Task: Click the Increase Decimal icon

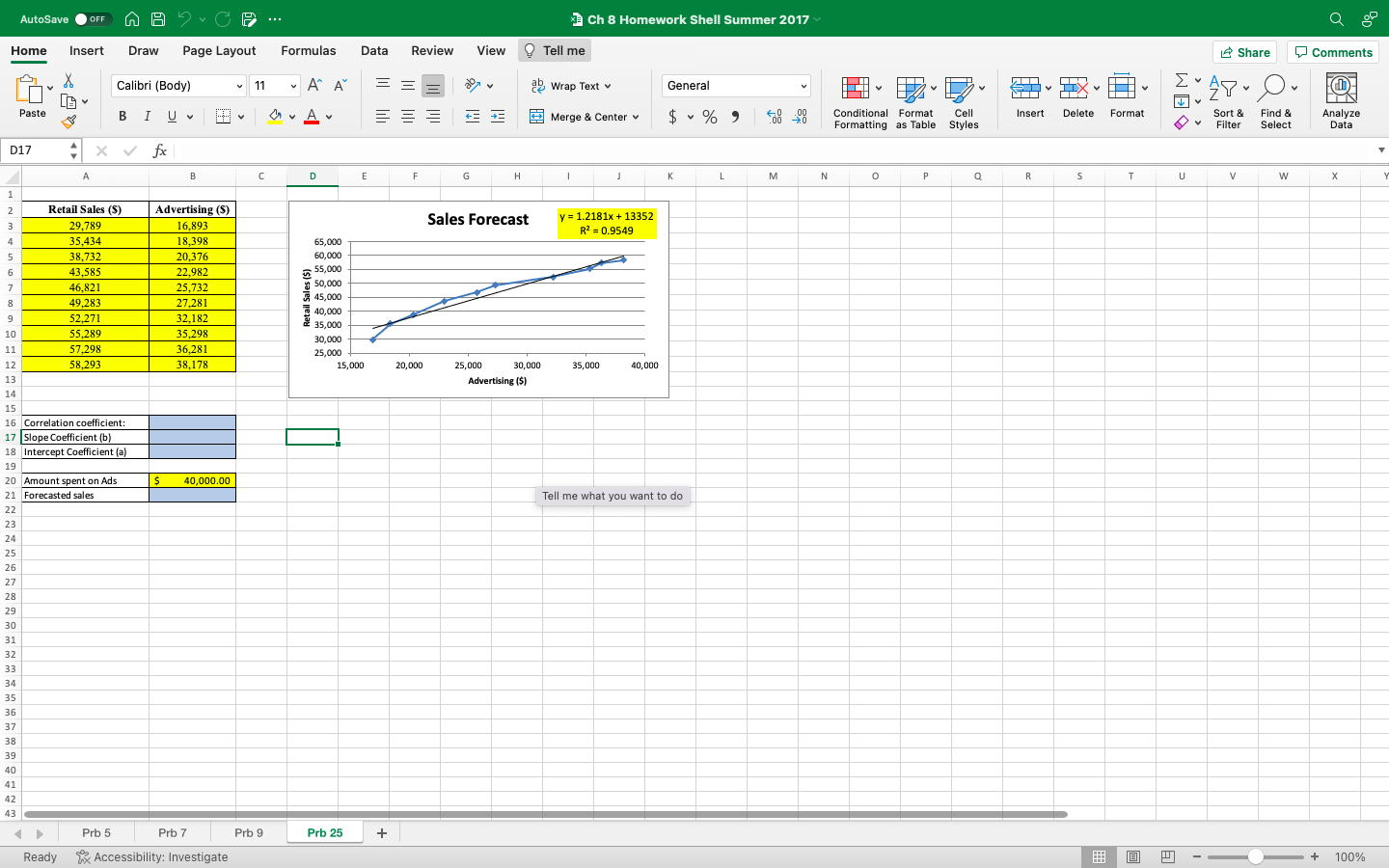Action: point(772,117)
